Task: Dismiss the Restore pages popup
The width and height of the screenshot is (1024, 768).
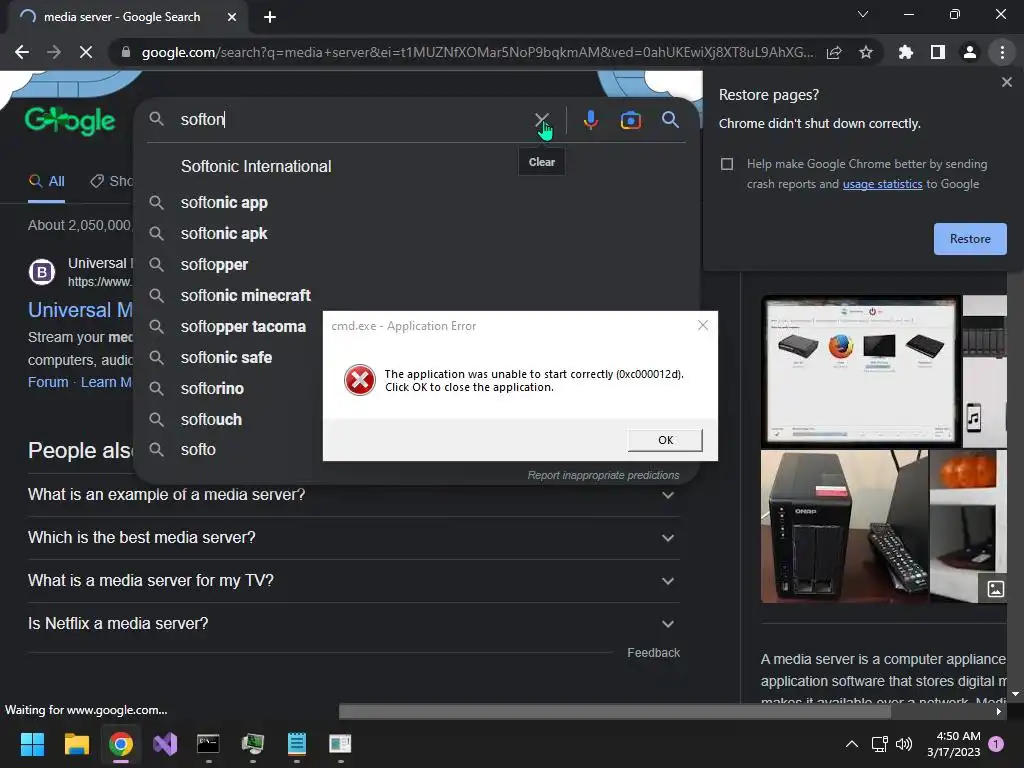Action: (1006, 82)
